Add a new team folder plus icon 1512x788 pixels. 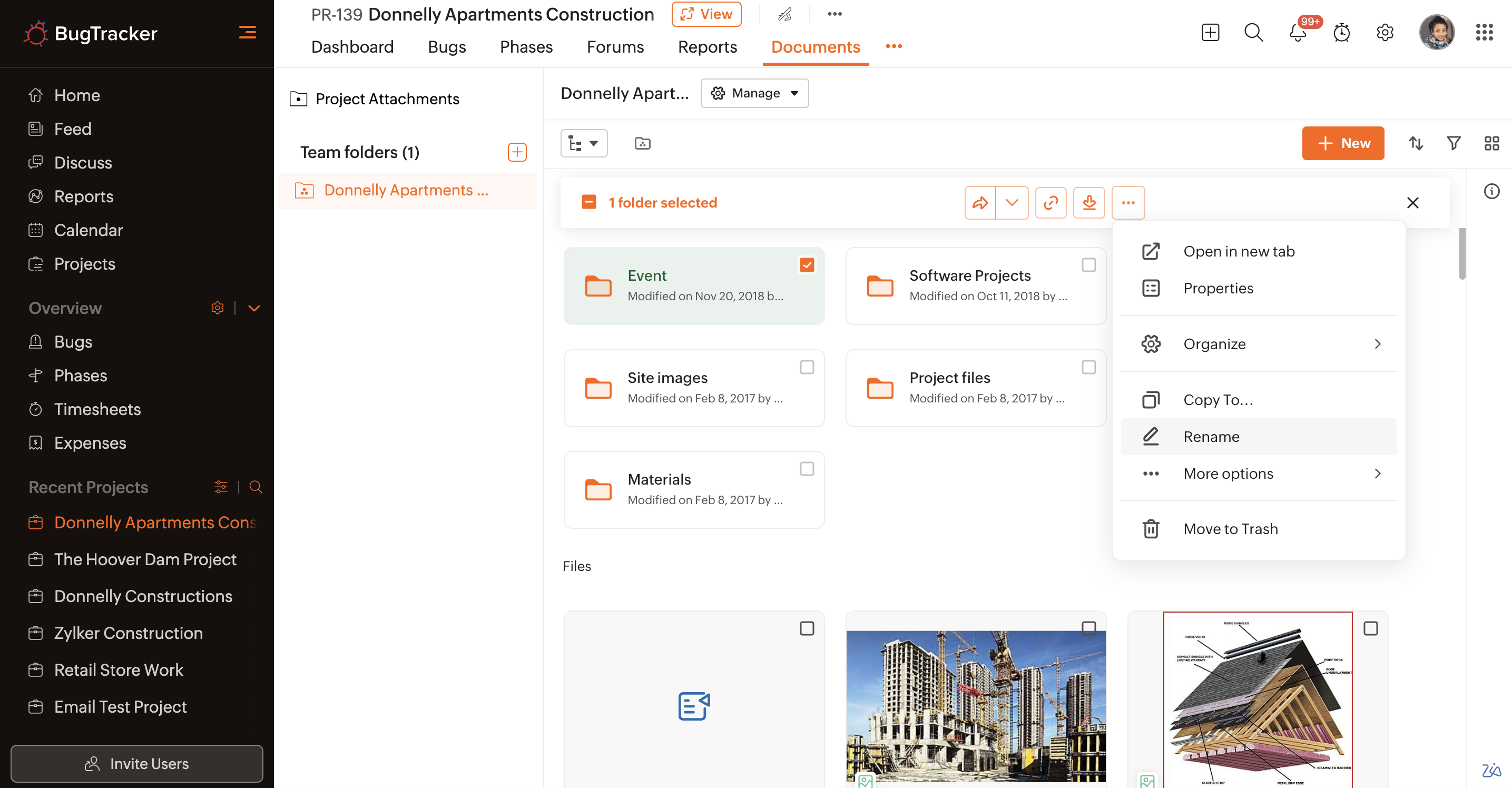[x=516, y=153]
